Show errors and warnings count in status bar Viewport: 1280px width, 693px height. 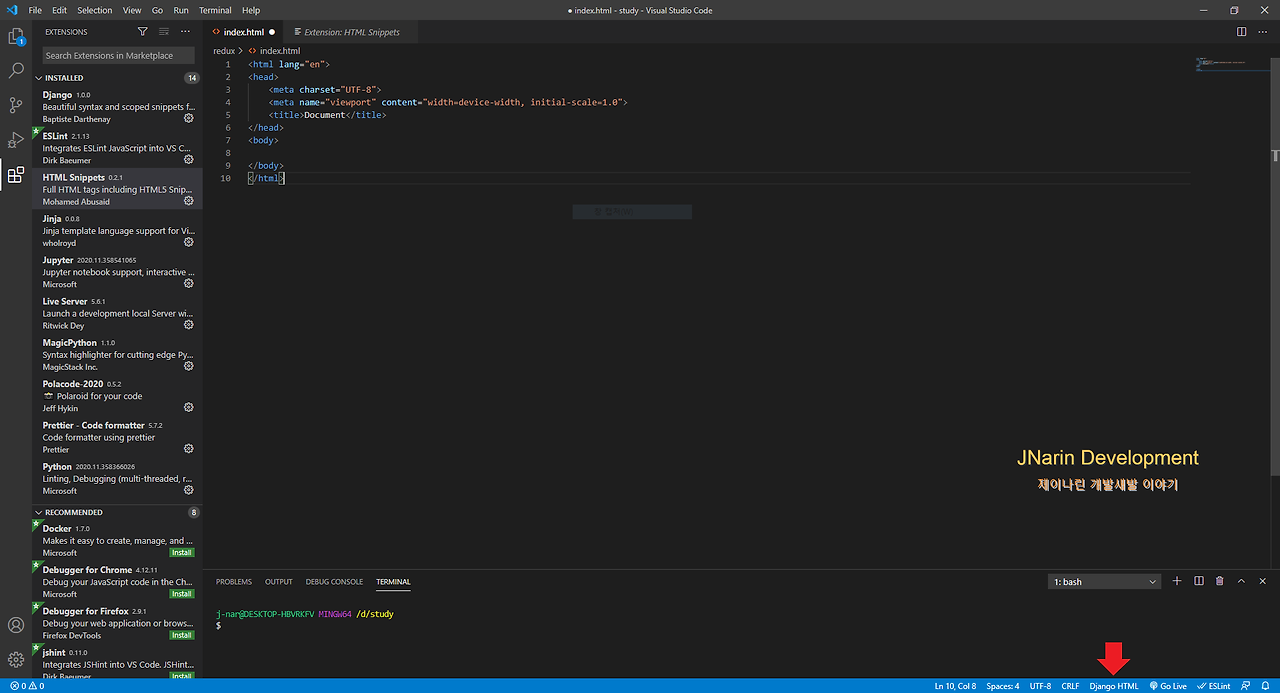point(27,686)
